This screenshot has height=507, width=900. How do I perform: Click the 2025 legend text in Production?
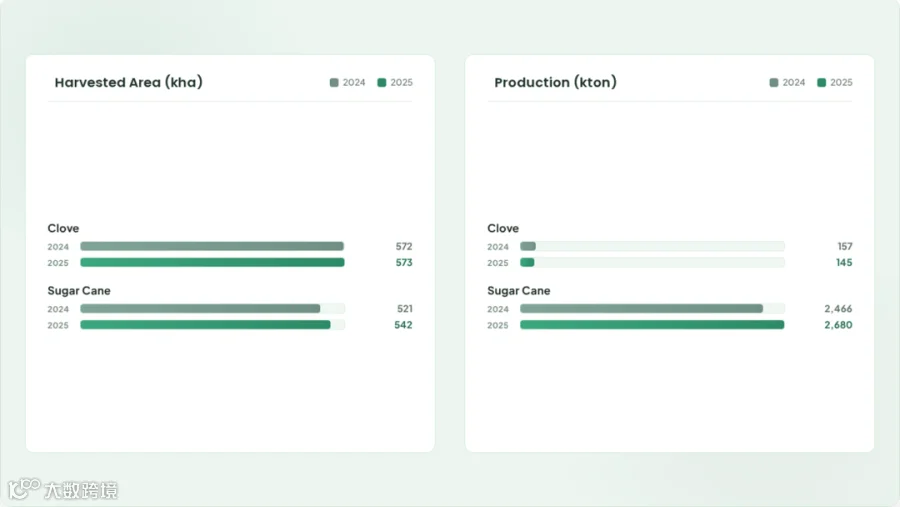841,83
